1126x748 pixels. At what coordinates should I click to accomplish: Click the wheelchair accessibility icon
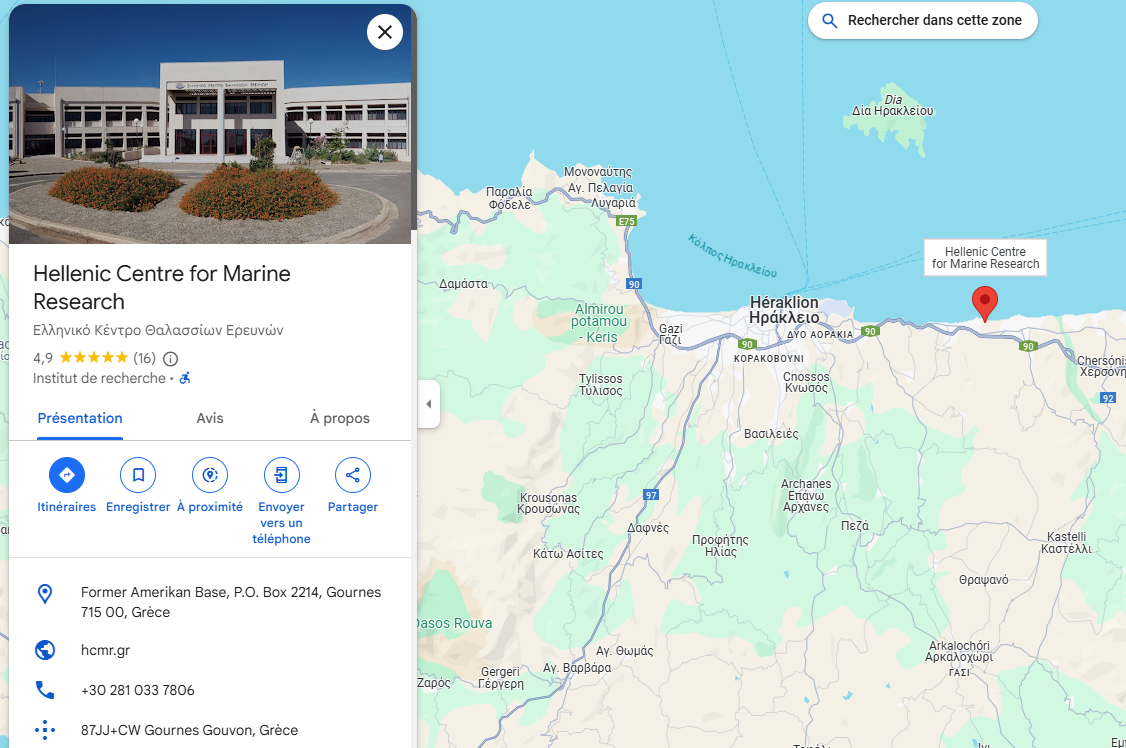point(185,378)
